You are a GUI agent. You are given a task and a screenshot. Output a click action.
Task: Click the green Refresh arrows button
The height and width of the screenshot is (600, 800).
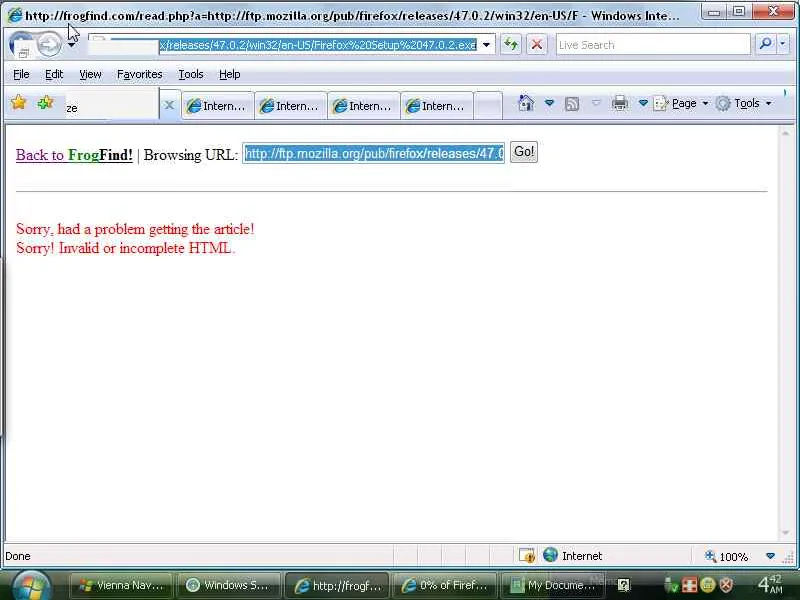(511, 45)
